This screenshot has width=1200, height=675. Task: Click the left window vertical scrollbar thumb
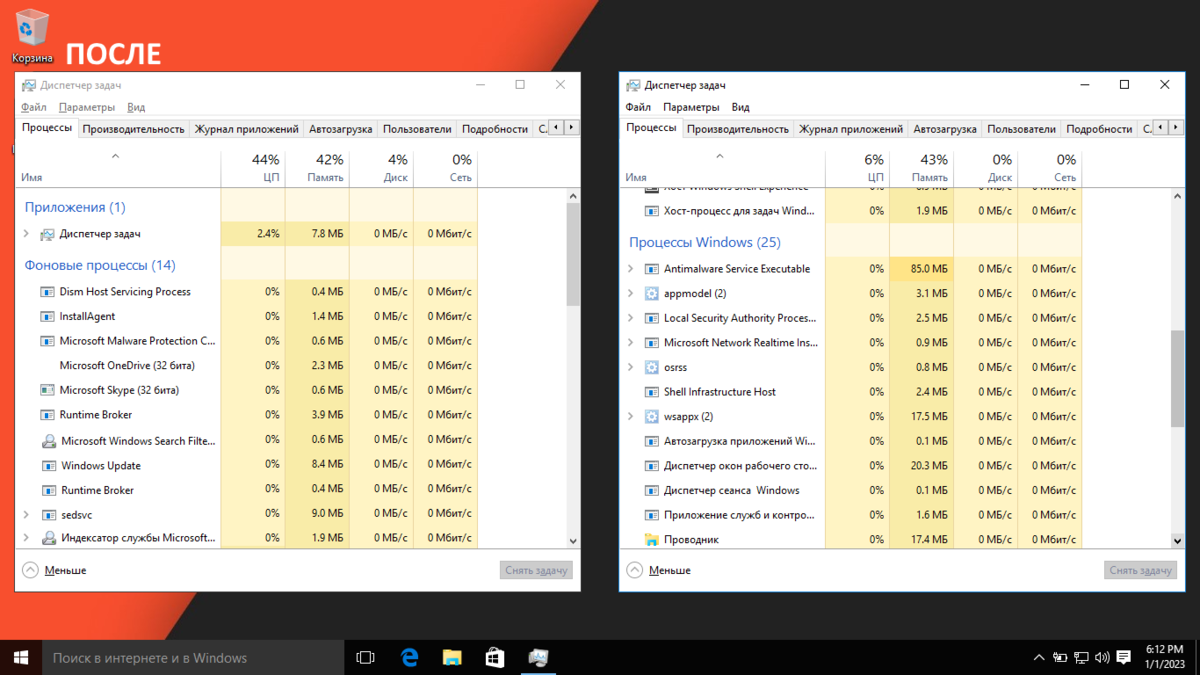pyautogui.click(x=573, y=253)
